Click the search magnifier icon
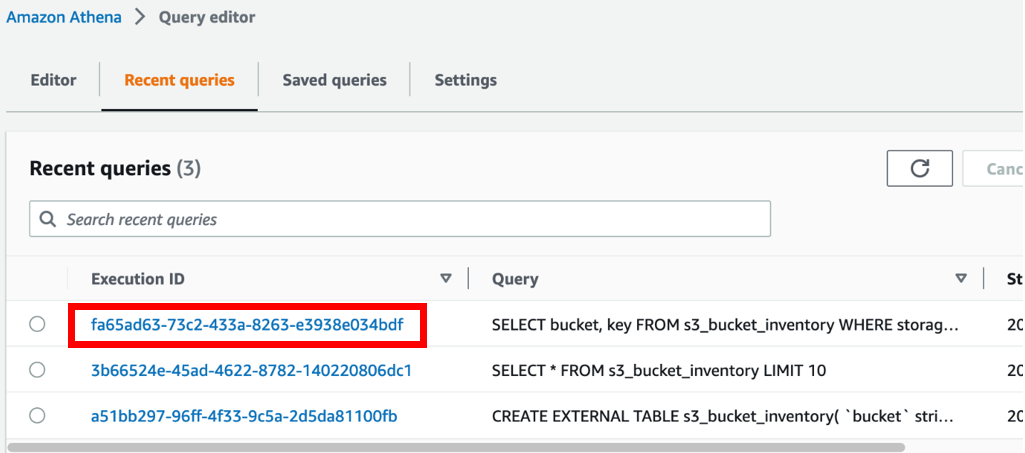This screenshot has width=1025, height=453. point(48,219)
